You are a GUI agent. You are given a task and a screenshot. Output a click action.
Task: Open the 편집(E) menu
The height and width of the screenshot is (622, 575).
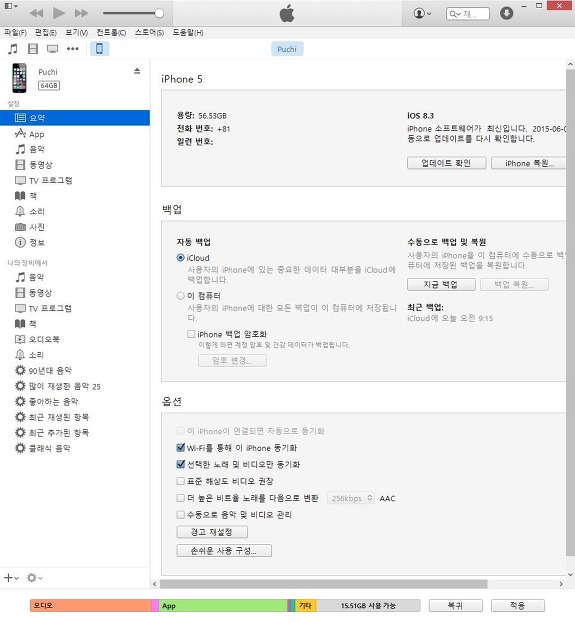click(46, 33)
